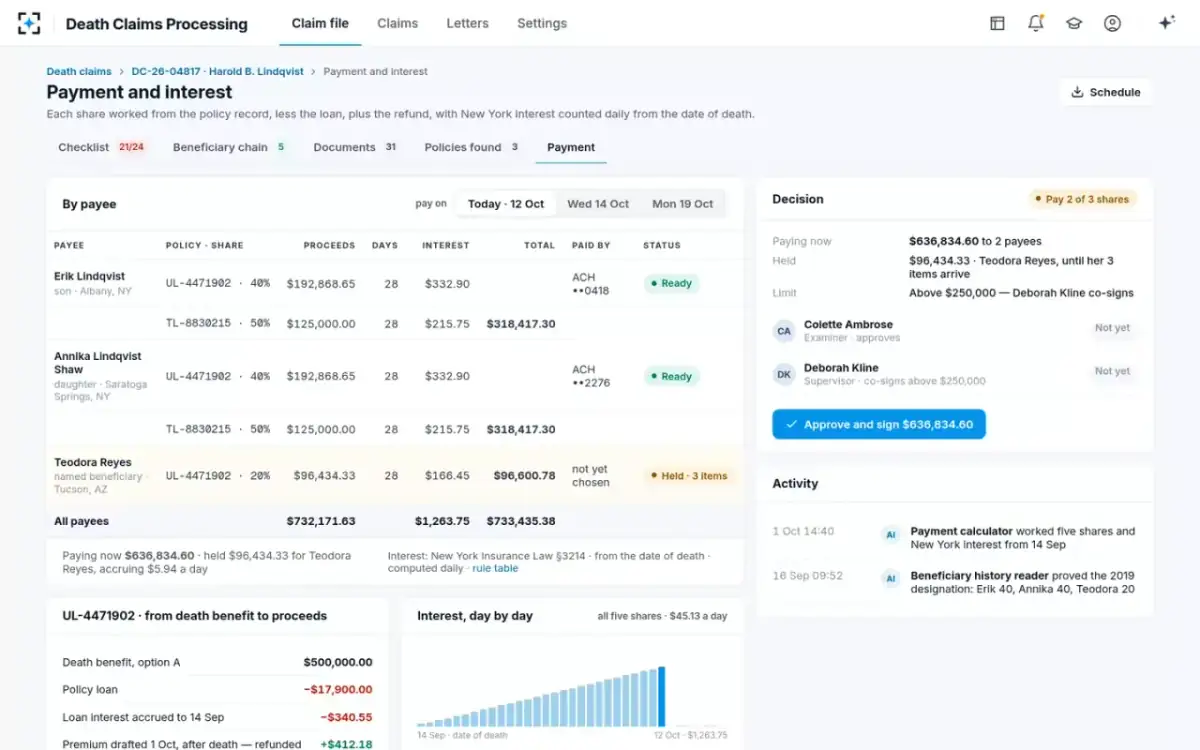Click the graduation cap learning icon

click(1074, 23)
